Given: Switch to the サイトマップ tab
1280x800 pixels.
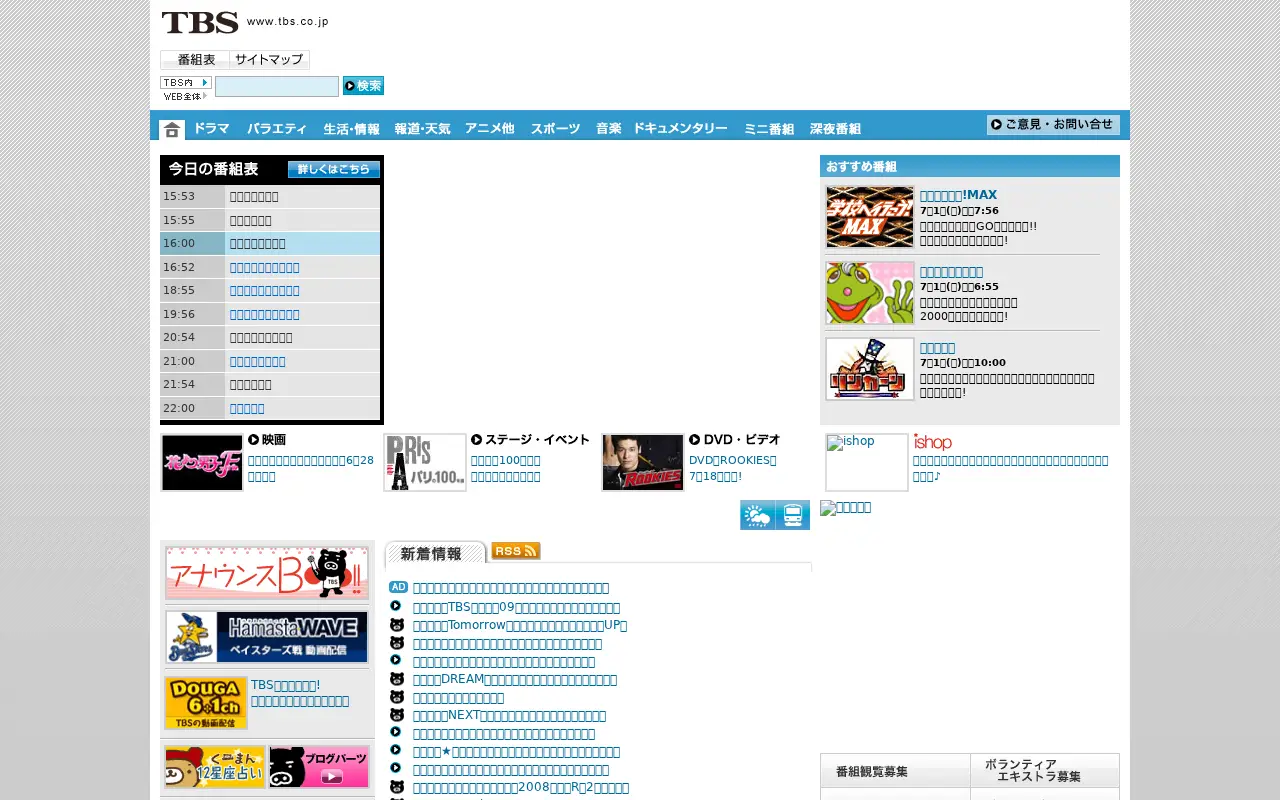Looking at the screenshot, I should pyautogui.click(x=270, y=60).
